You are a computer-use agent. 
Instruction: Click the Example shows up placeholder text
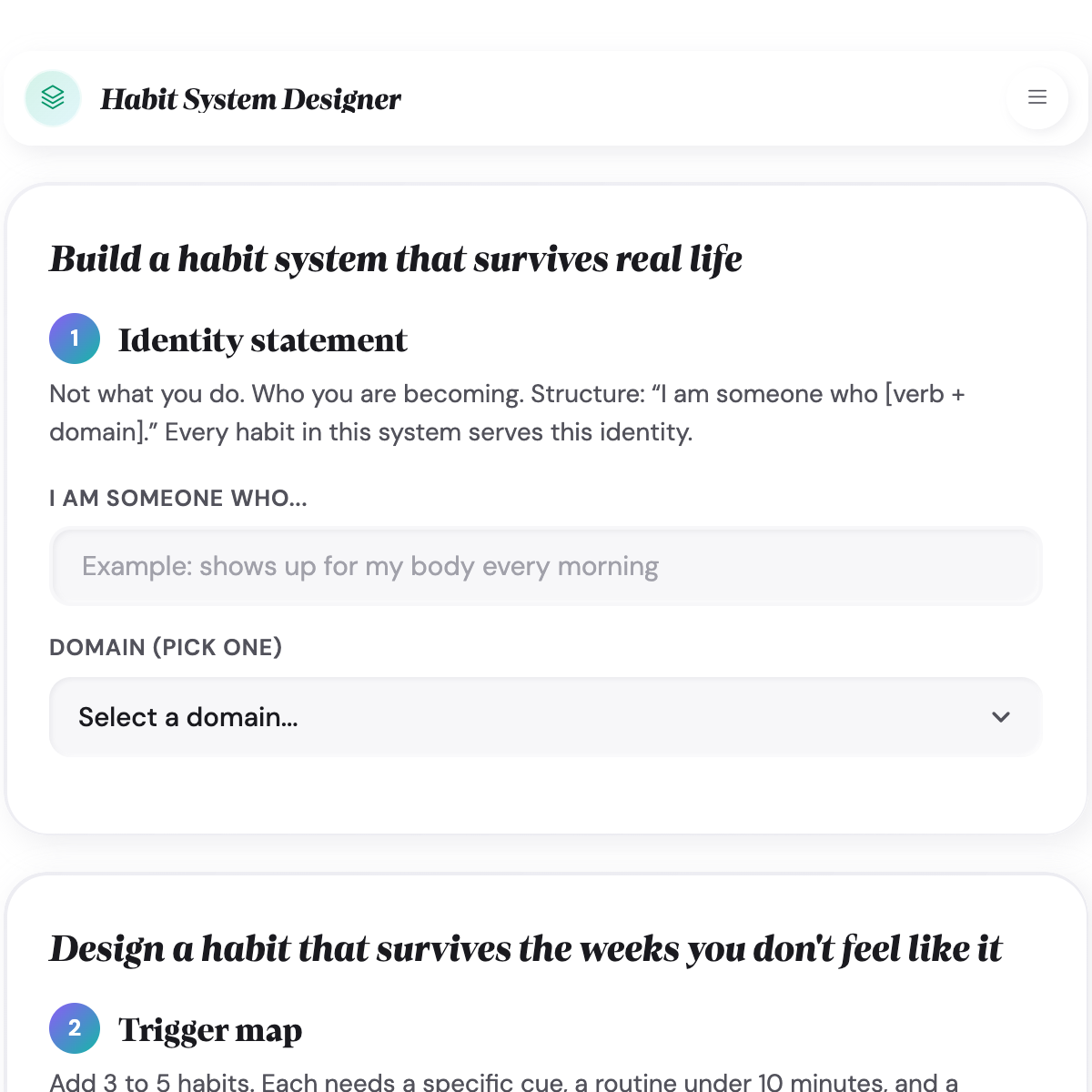click(x=370, y=566)
